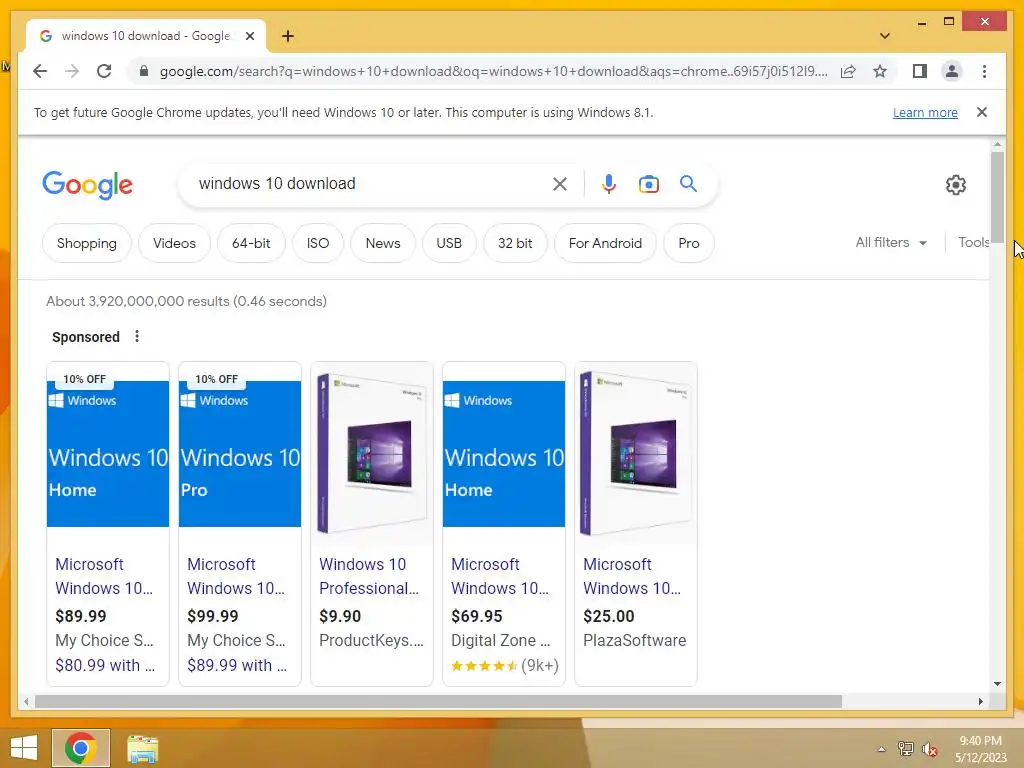Select the News filter chip

click(383, 243)
